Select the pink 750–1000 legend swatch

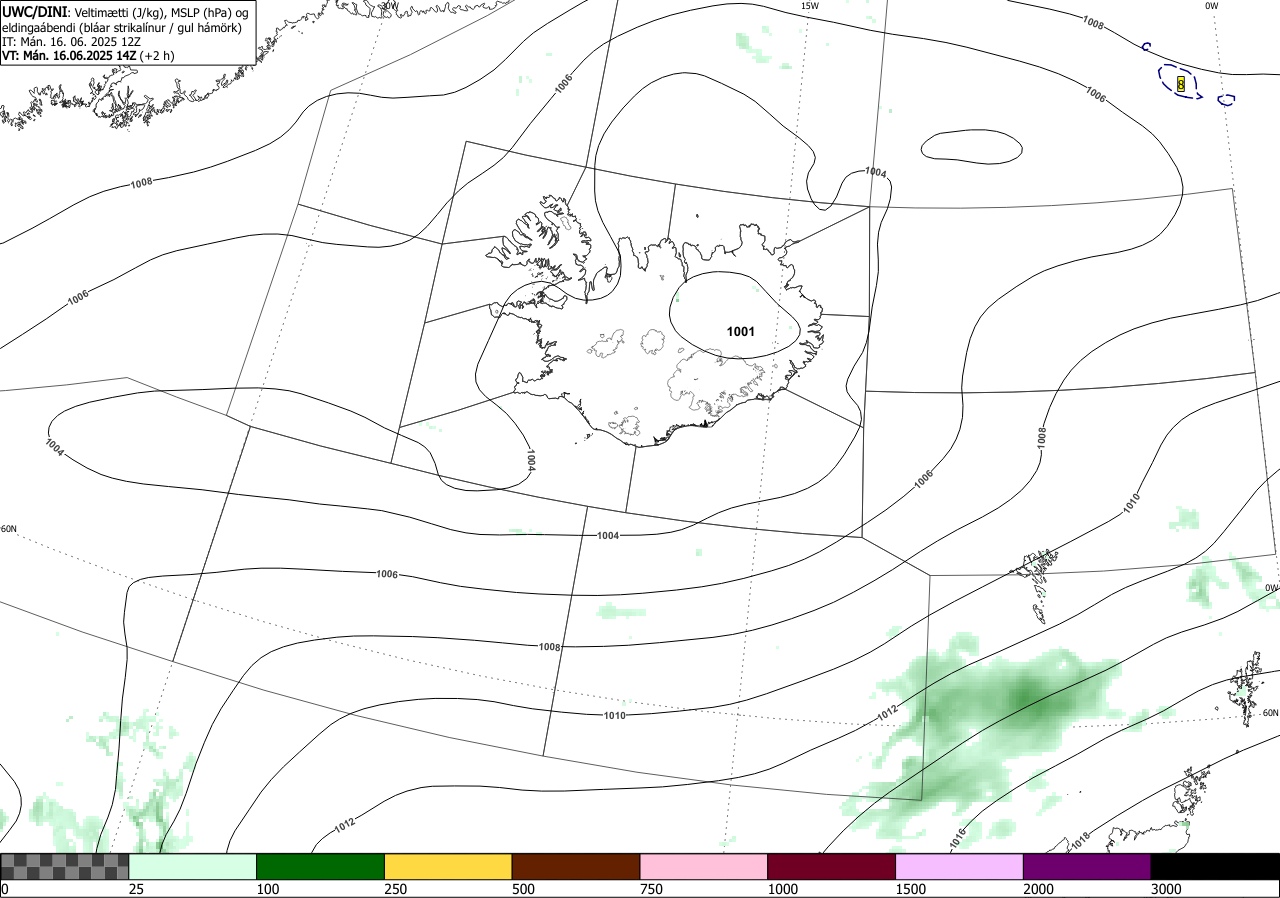[704, 866]
